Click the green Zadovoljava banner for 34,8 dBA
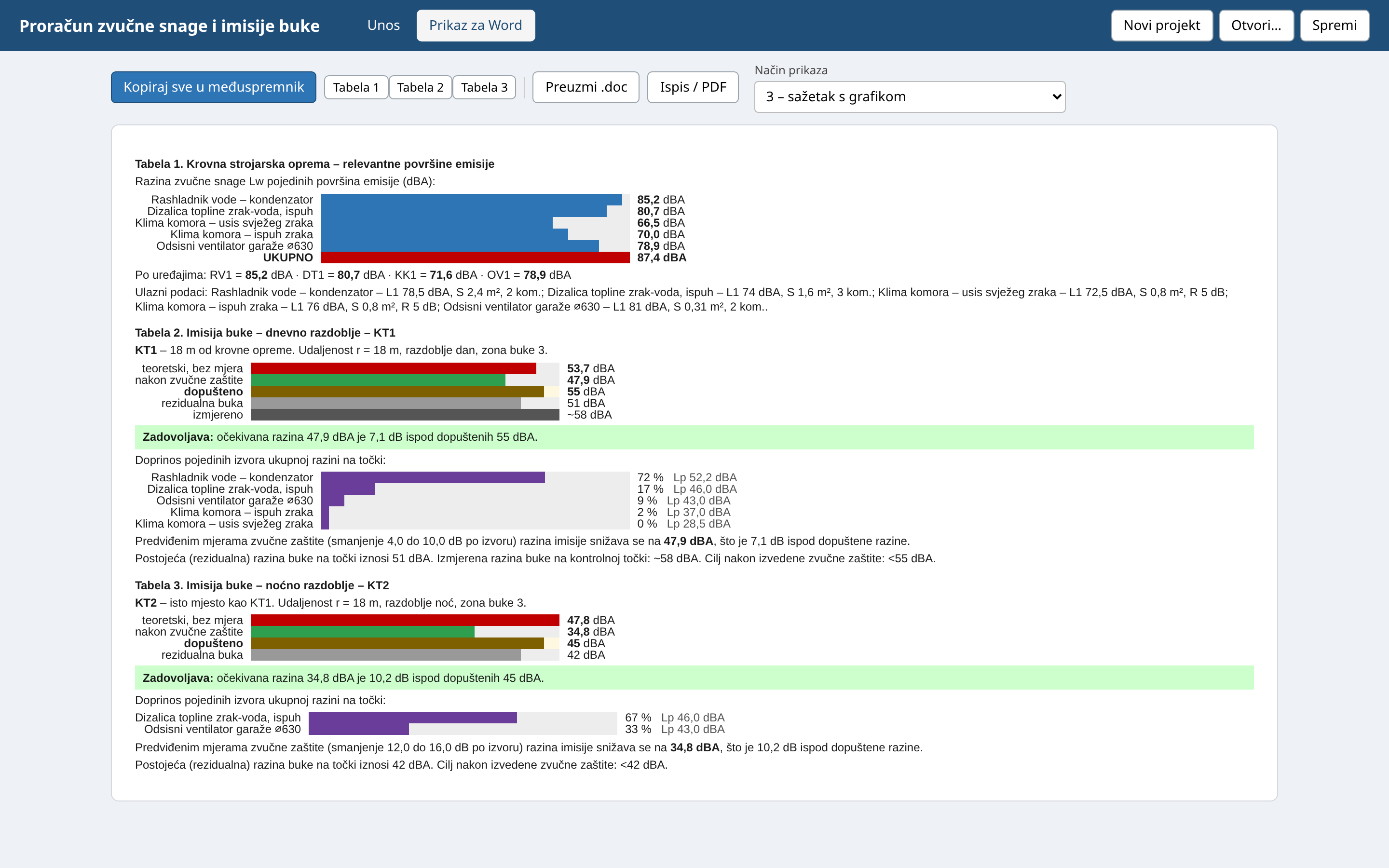Image resolution: width=1389 pixels, height=868 pixels. pos(694,678)
